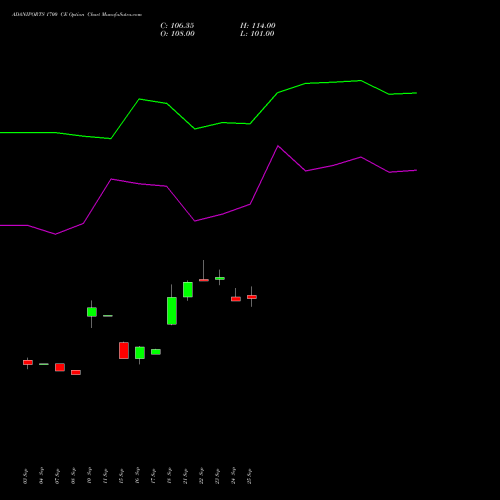500x500 pixels.
Task: Click the 23 Sep date label
Action: coord(218,476)
